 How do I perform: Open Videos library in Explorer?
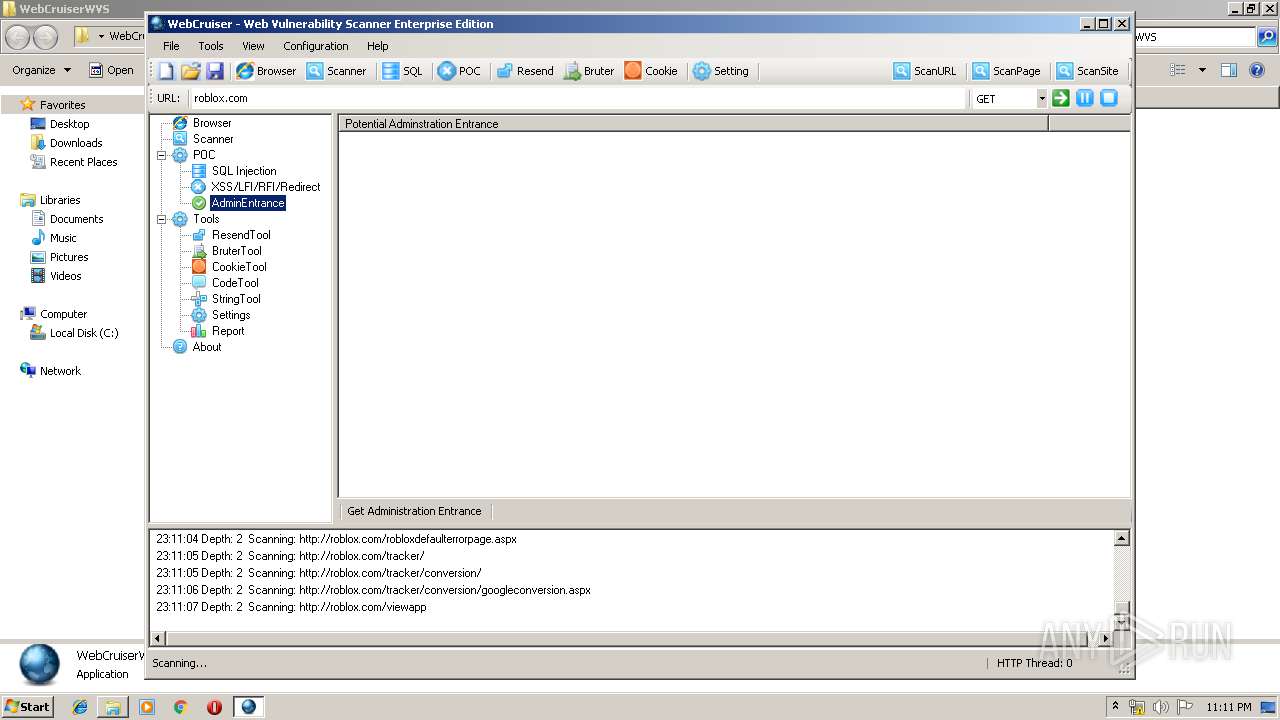point(65,276)
